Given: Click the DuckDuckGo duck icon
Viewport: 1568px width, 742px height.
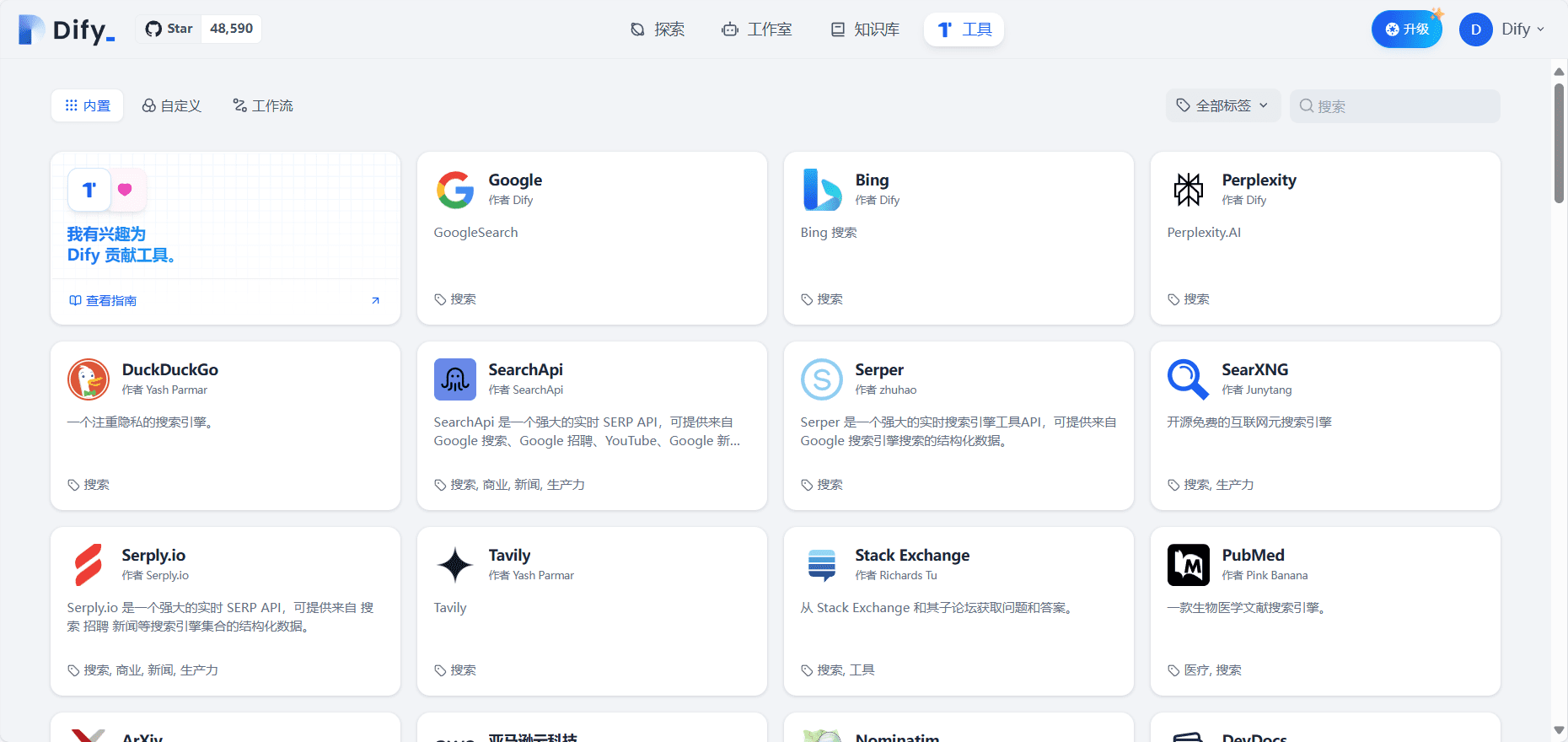Looking at the screenshot, I should click(89, 379).
